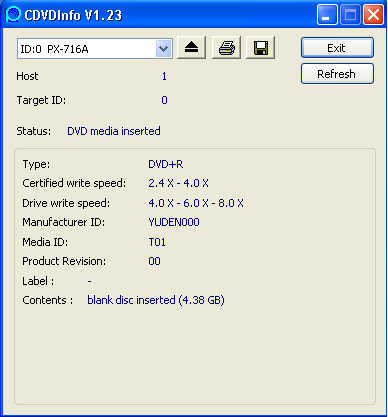Eject the disc with the eject button
The image size is (388, 417).
(x=191, y=48)
